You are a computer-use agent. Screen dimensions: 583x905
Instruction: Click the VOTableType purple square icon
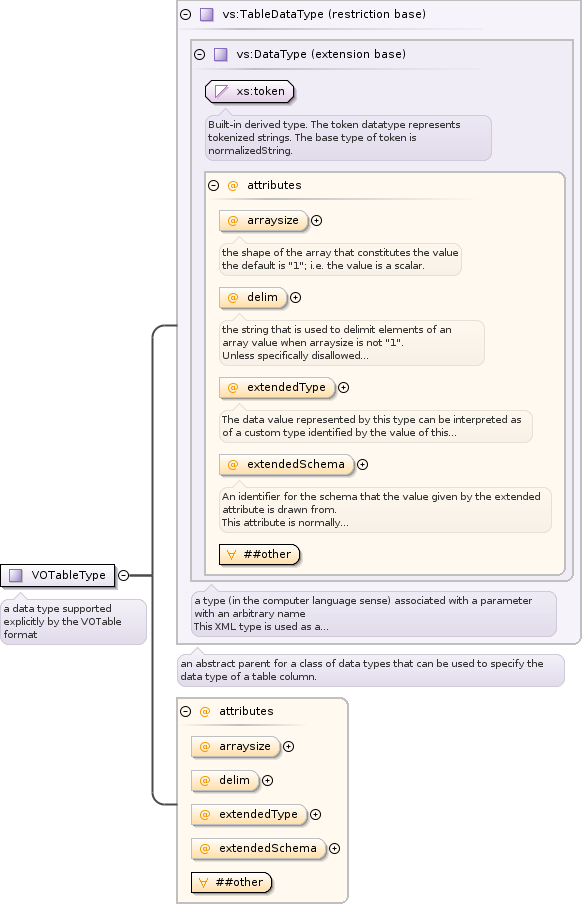pyautogui.click(x=16, y=575)
